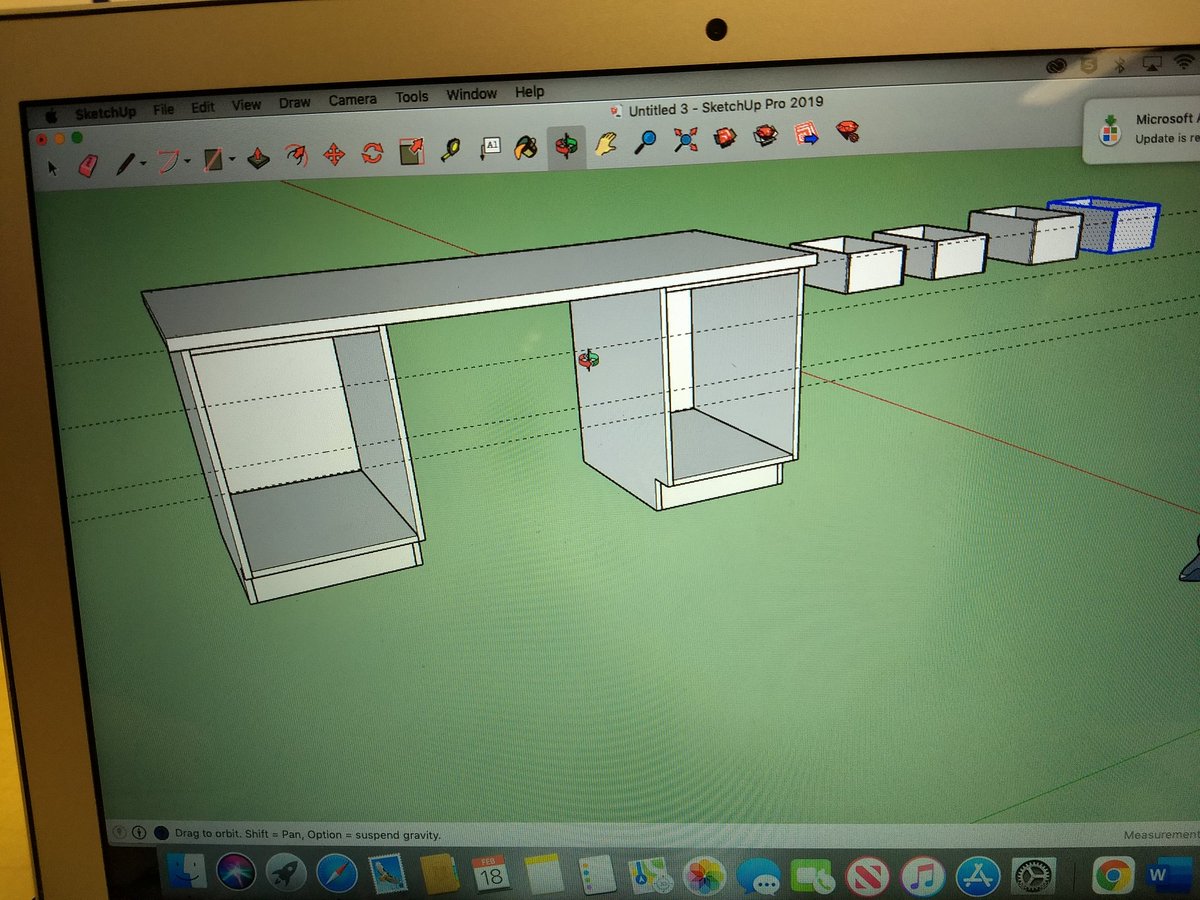1200x900 pixels.
Task: Click the Microsoft update notification
Action: click(x=1143, y=128)
